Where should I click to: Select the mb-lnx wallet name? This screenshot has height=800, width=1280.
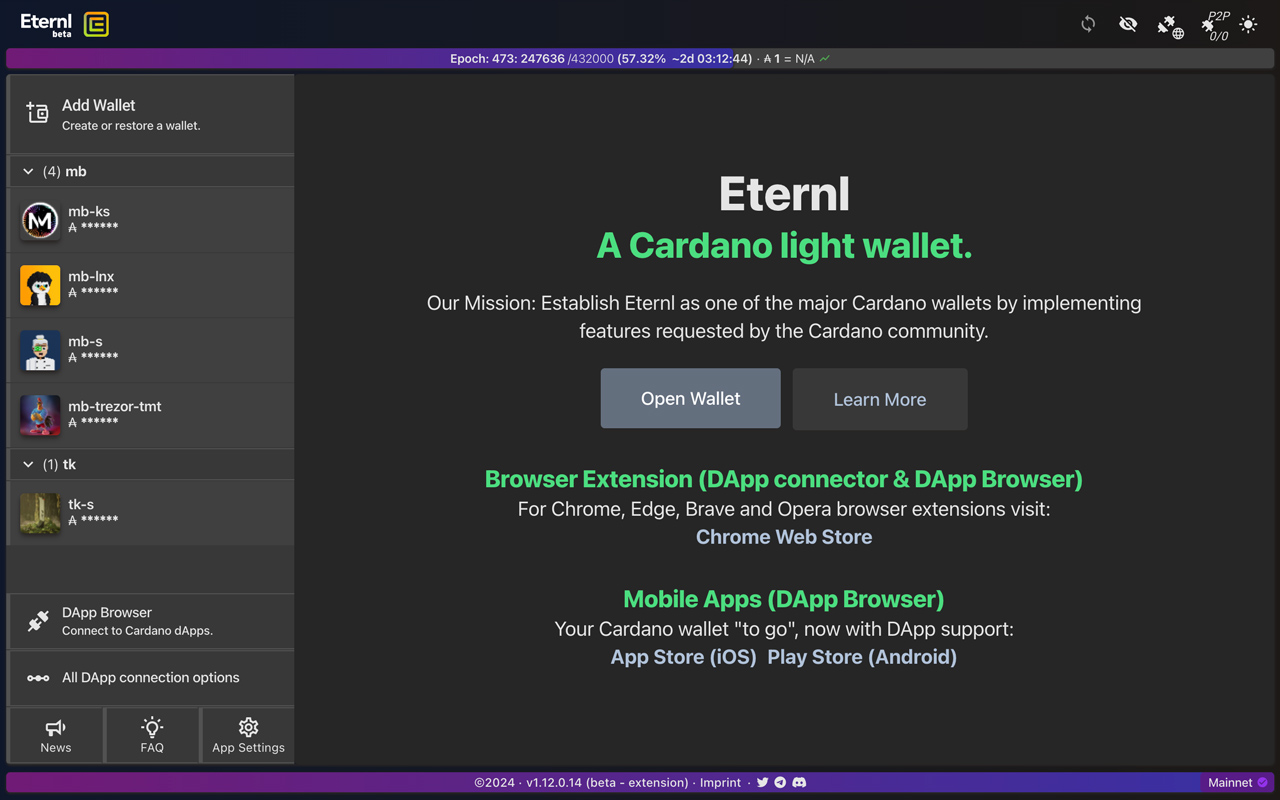[x=91, y=276]
